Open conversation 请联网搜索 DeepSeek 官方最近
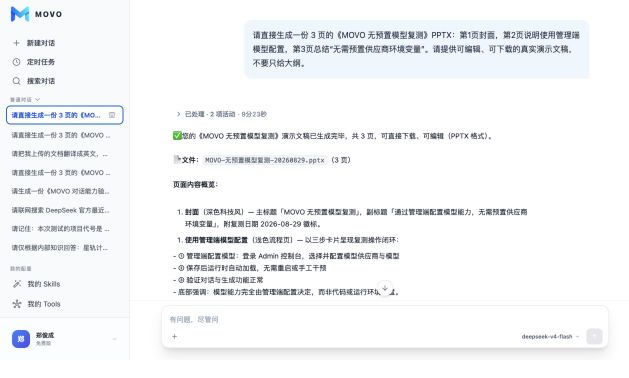629x378 pixels. coord(60,210)
